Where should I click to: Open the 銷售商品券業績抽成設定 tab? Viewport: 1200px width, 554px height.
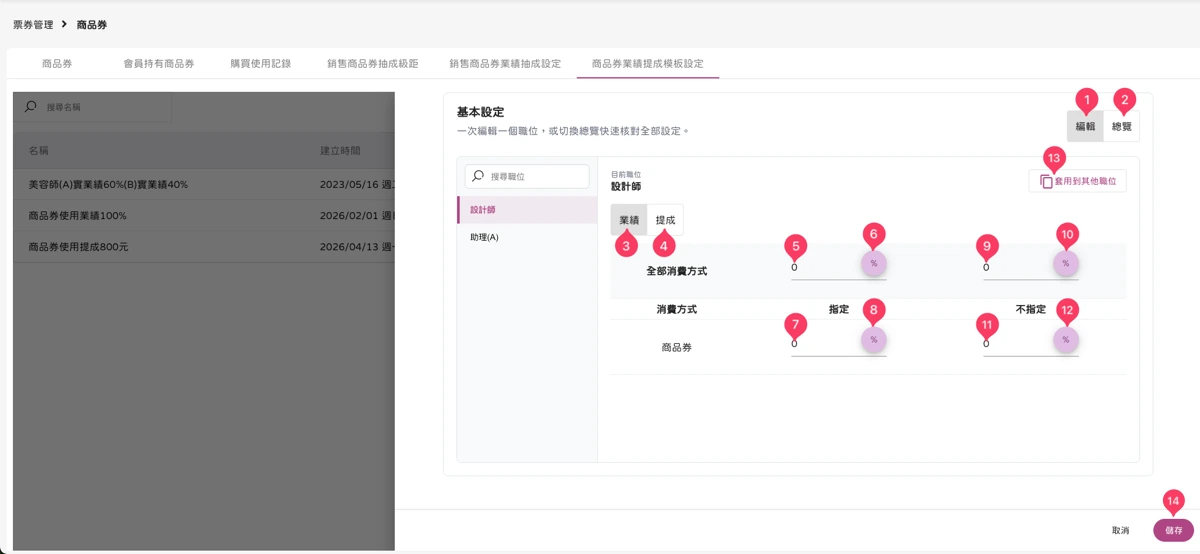coord(505,63)
